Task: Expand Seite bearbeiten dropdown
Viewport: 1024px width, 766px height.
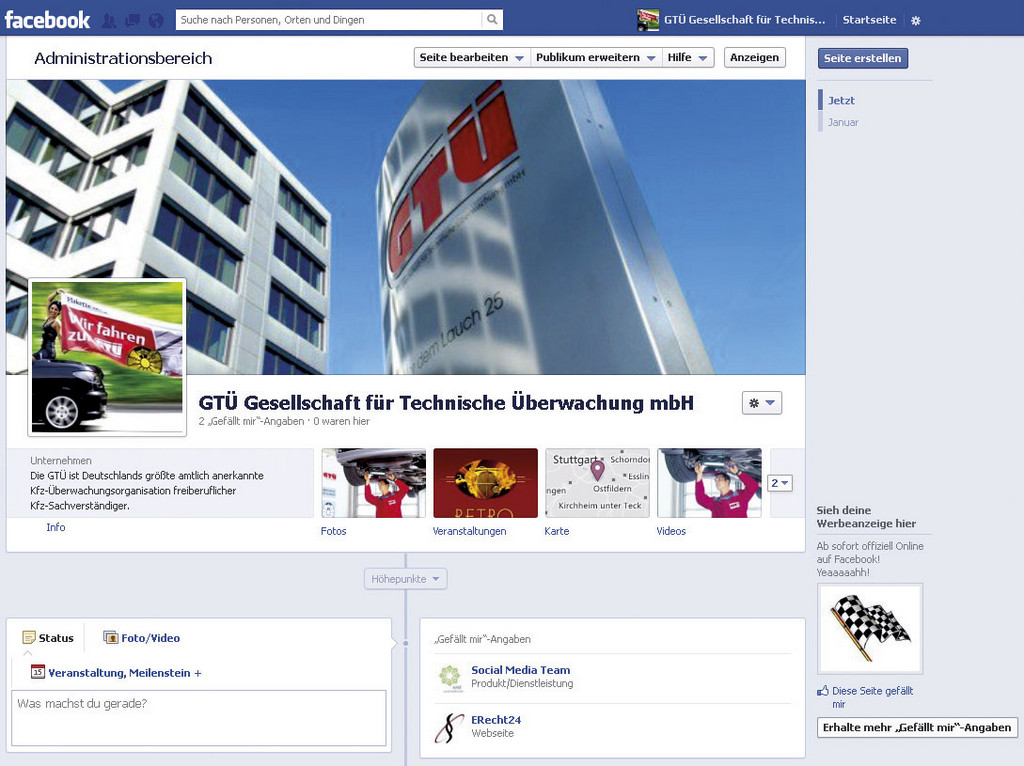Action: [x=472, y=57]
